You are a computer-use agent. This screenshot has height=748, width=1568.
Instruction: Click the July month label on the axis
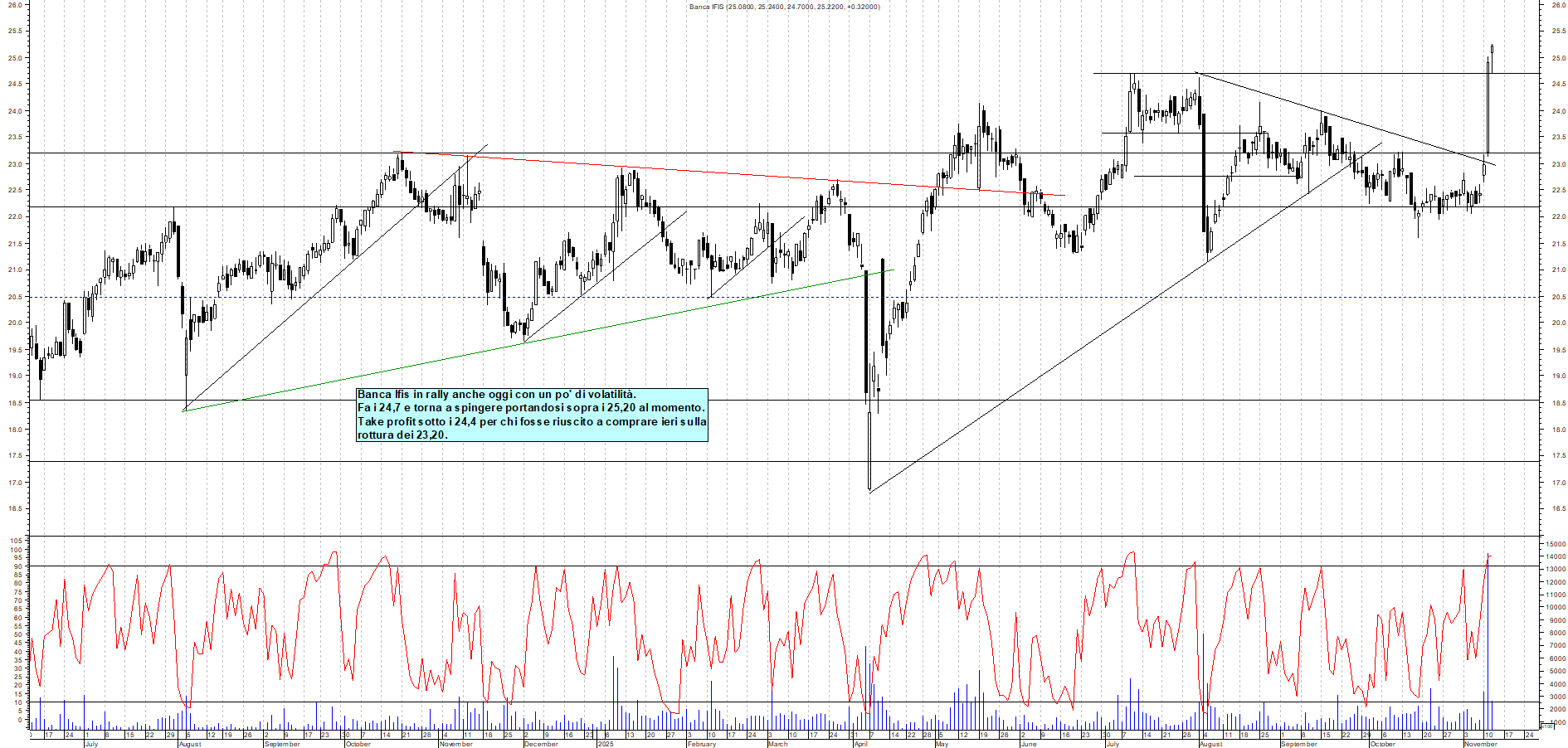point(94,743)
